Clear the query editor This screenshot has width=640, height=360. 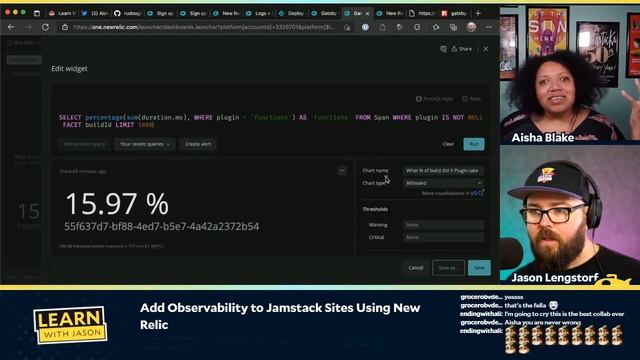[x=448, y=144]
